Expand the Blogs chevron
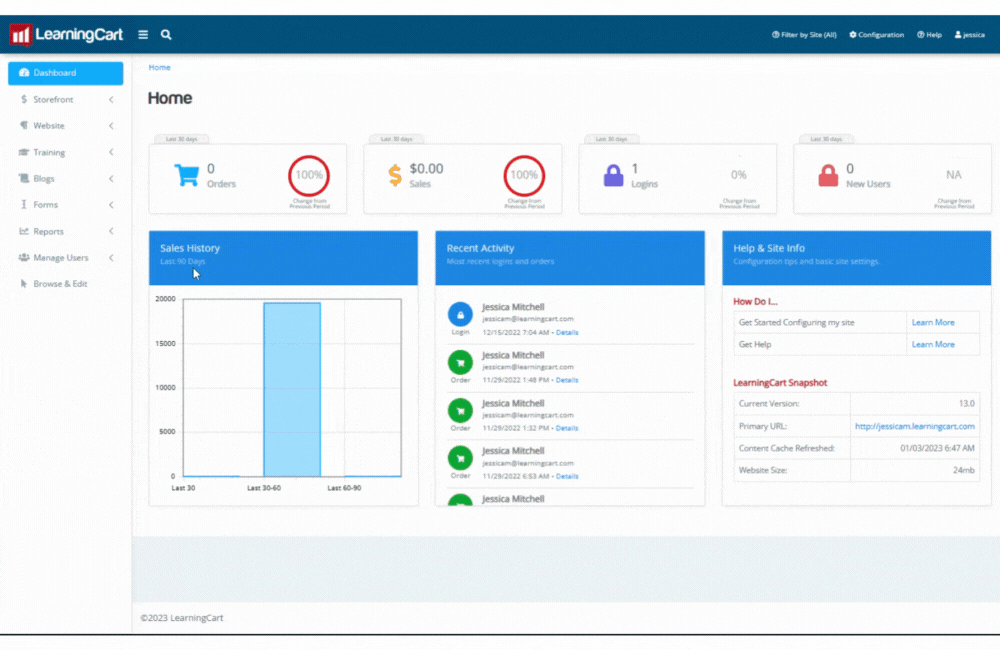Screen dimensions: 1000x650 tap(111, 179)
